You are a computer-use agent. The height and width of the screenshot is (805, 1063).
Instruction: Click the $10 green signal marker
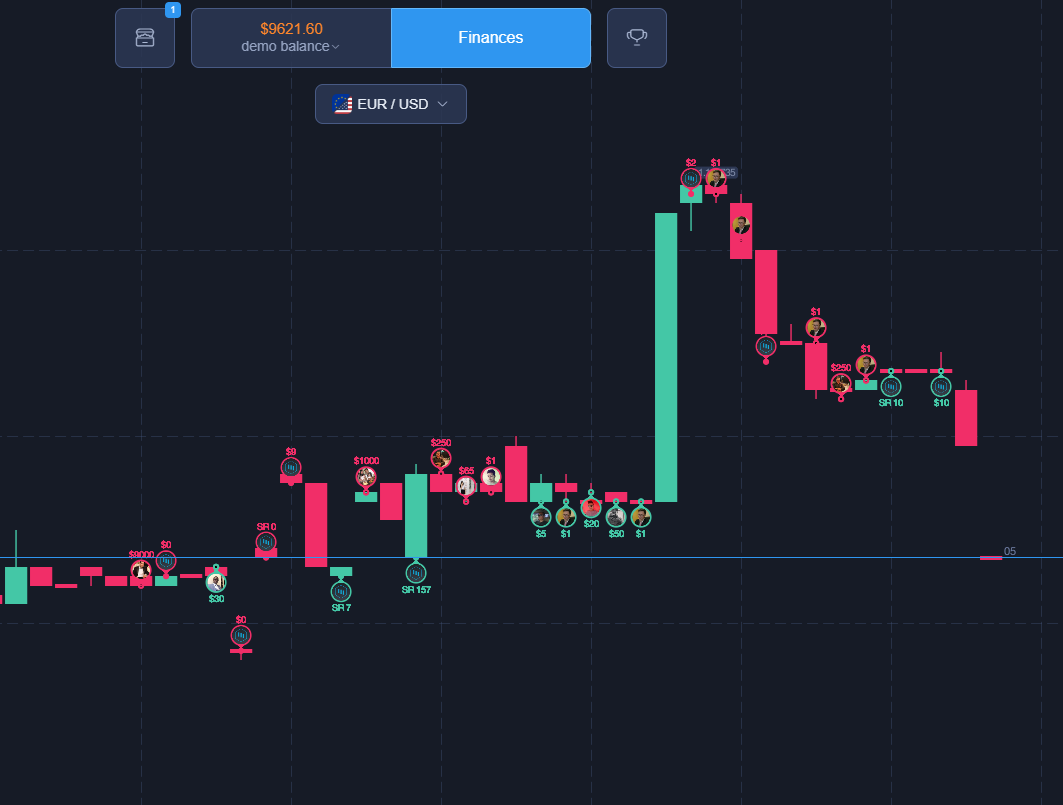point(941,385)
